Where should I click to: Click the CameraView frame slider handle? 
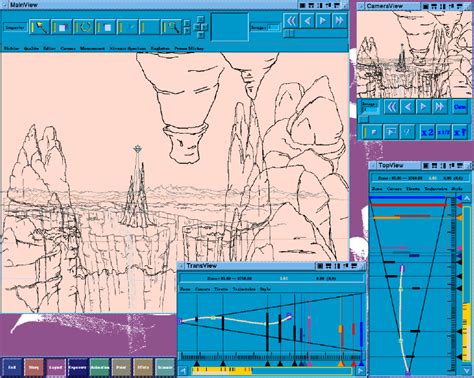(365, 119)
